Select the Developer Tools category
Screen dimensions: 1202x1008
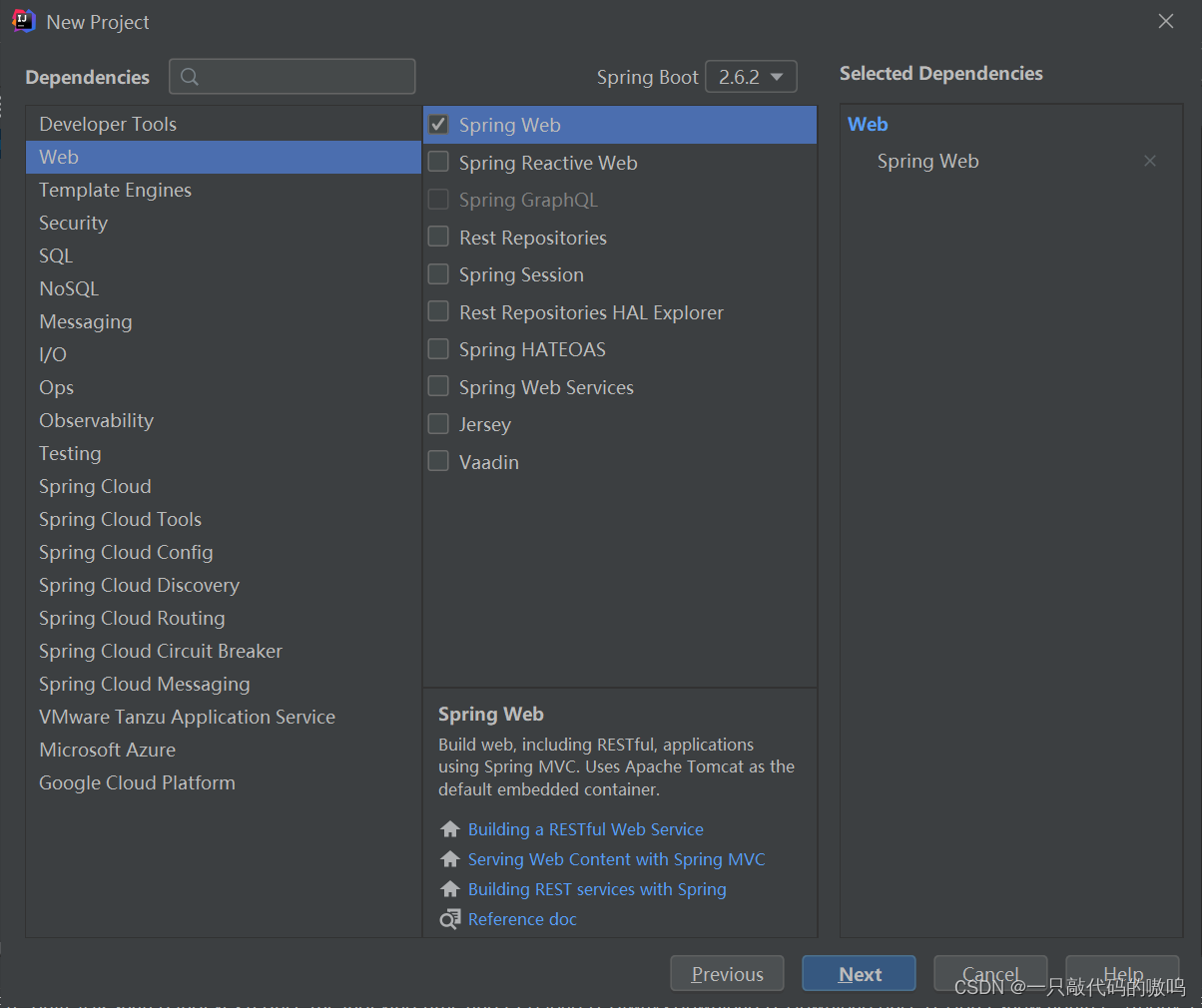[223, 124]
